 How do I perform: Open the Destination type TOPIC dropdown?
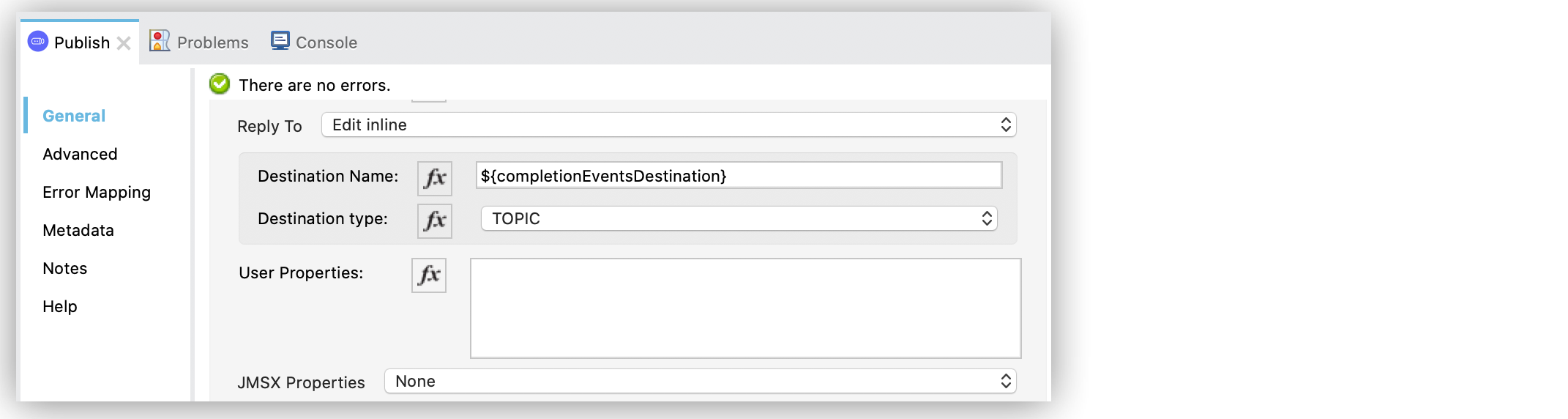tap(739, 218)
